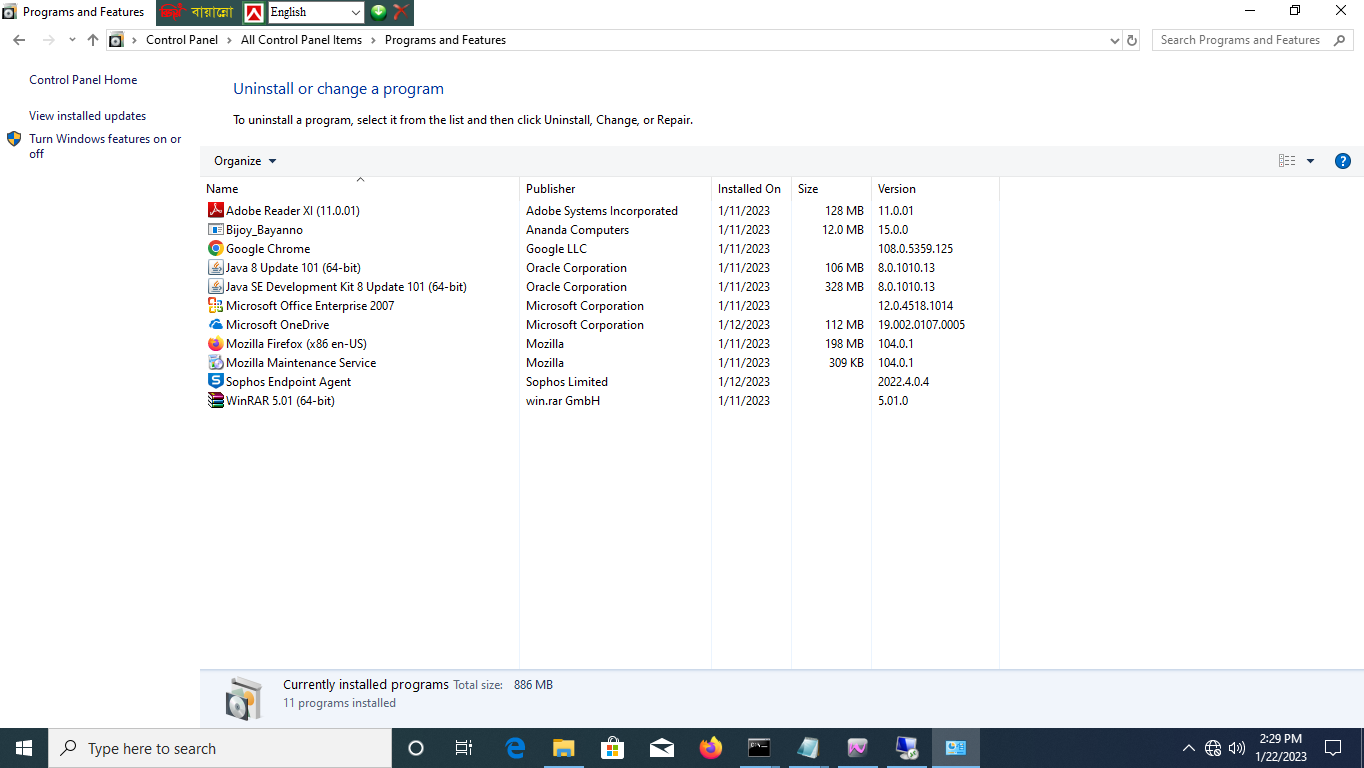
Task: Open the Control Panel Home link
Action: pos(83,80)
